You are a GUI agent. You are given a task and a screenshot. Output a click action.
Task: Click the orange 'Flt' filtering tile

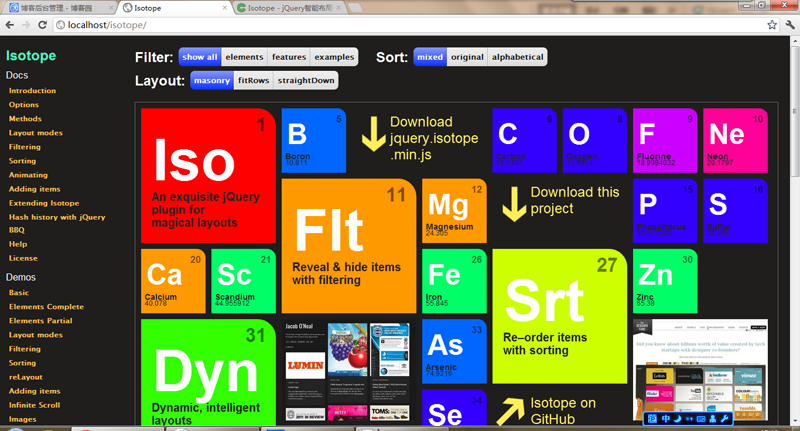[x=349, y=246]
